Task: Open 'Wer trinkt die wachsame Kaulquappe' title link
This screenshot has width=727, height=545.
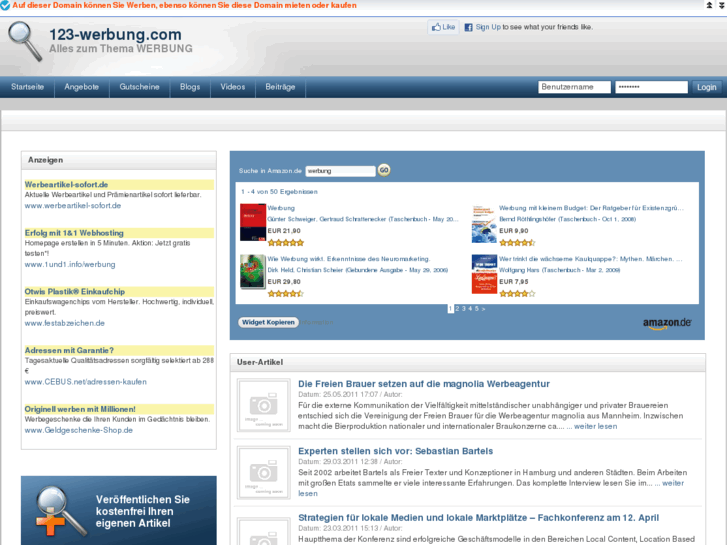Action: click(x=591, y=259)
